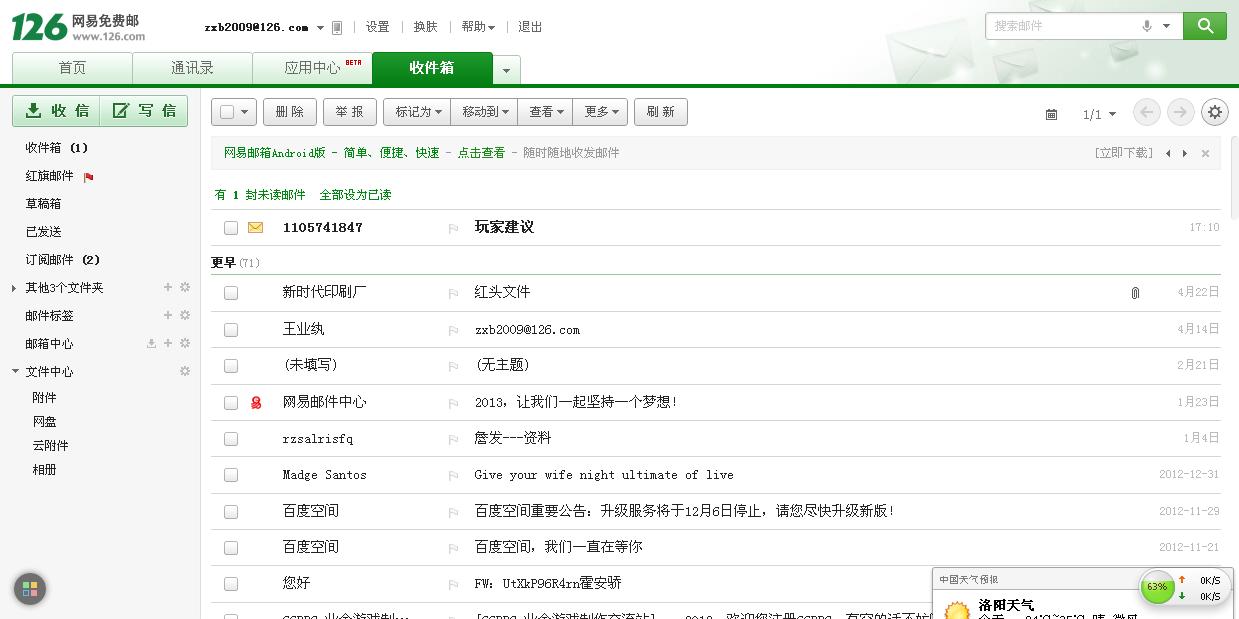Click the 收信 button
1239x619 pixels.
coord(56,111)
